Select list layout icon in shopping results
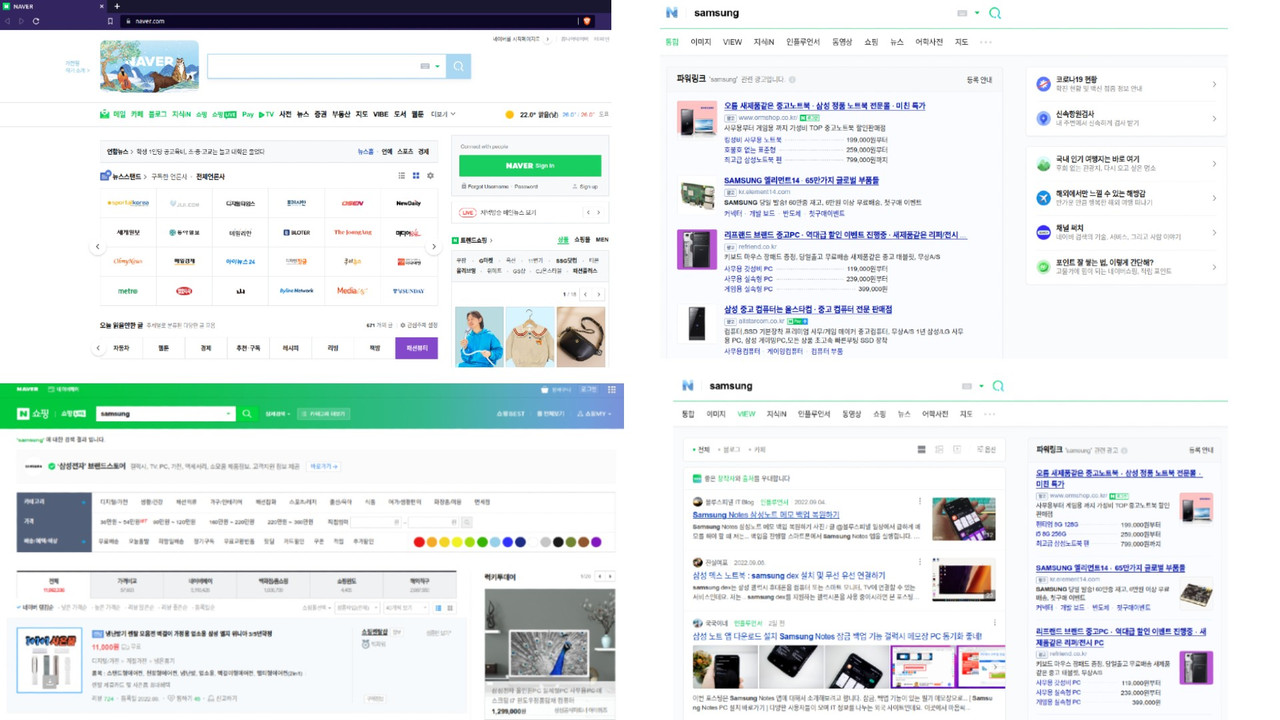Screen dimensions: 1280x720 coord(440,607)
